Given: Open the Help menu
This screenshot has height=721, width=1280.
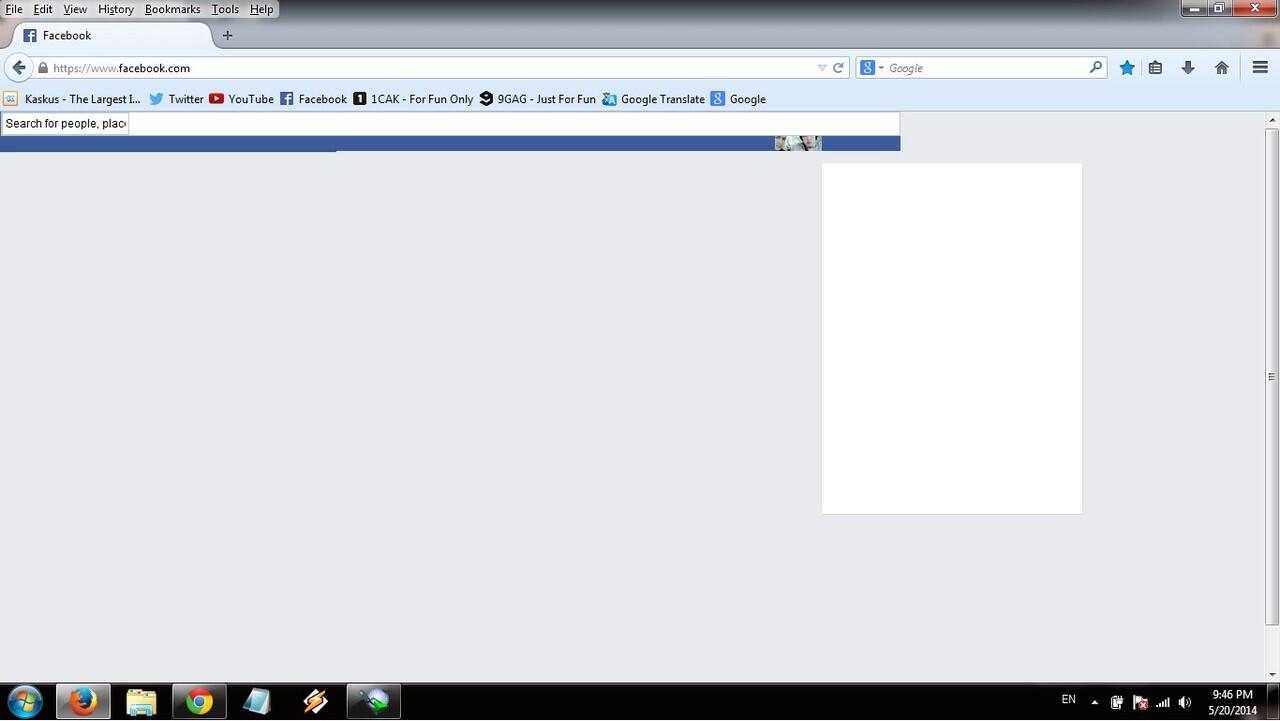Looking at the screenshot, I should (261, 9).
